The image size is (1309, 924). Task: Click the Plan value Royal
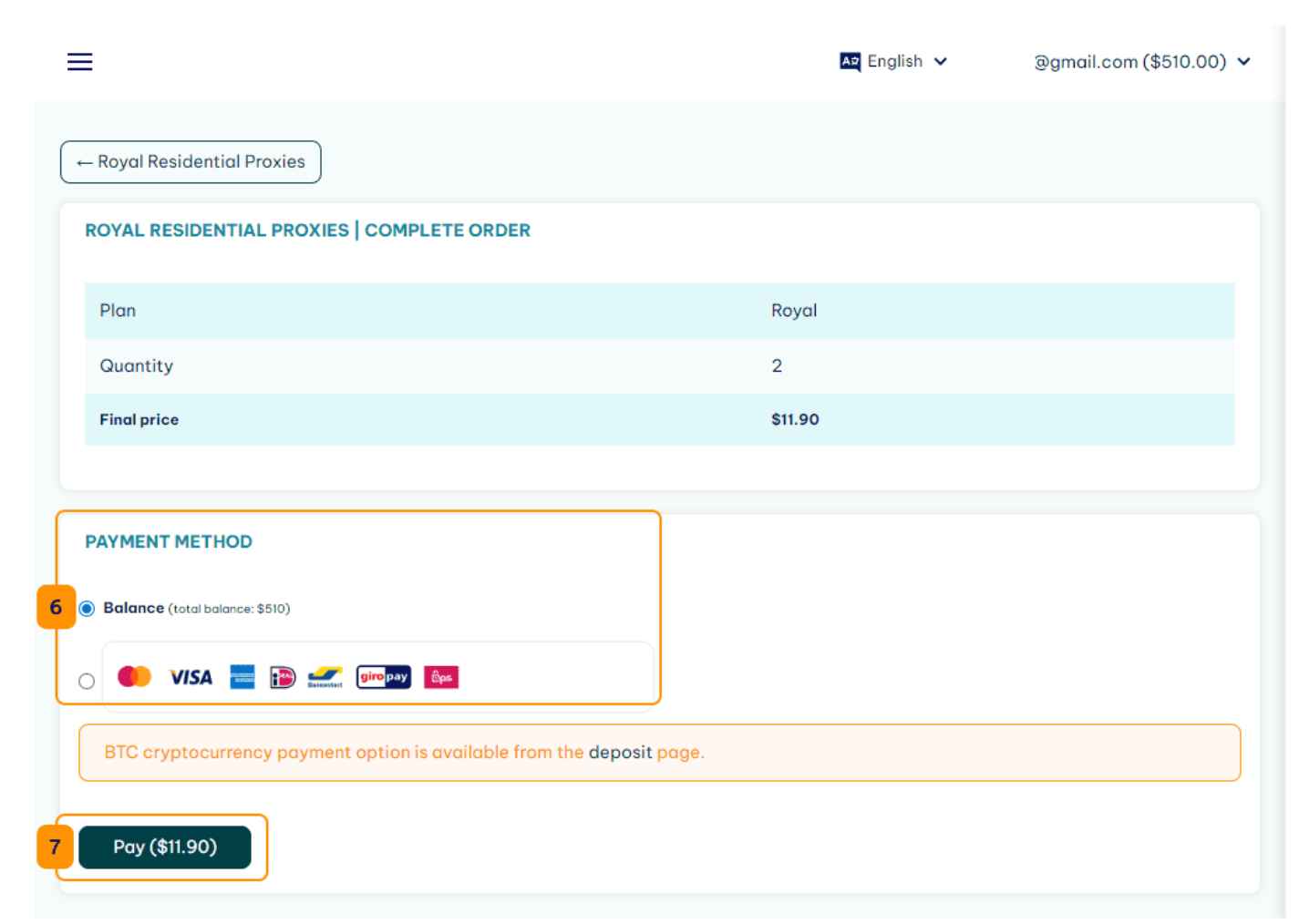click(x=794, y=311)
